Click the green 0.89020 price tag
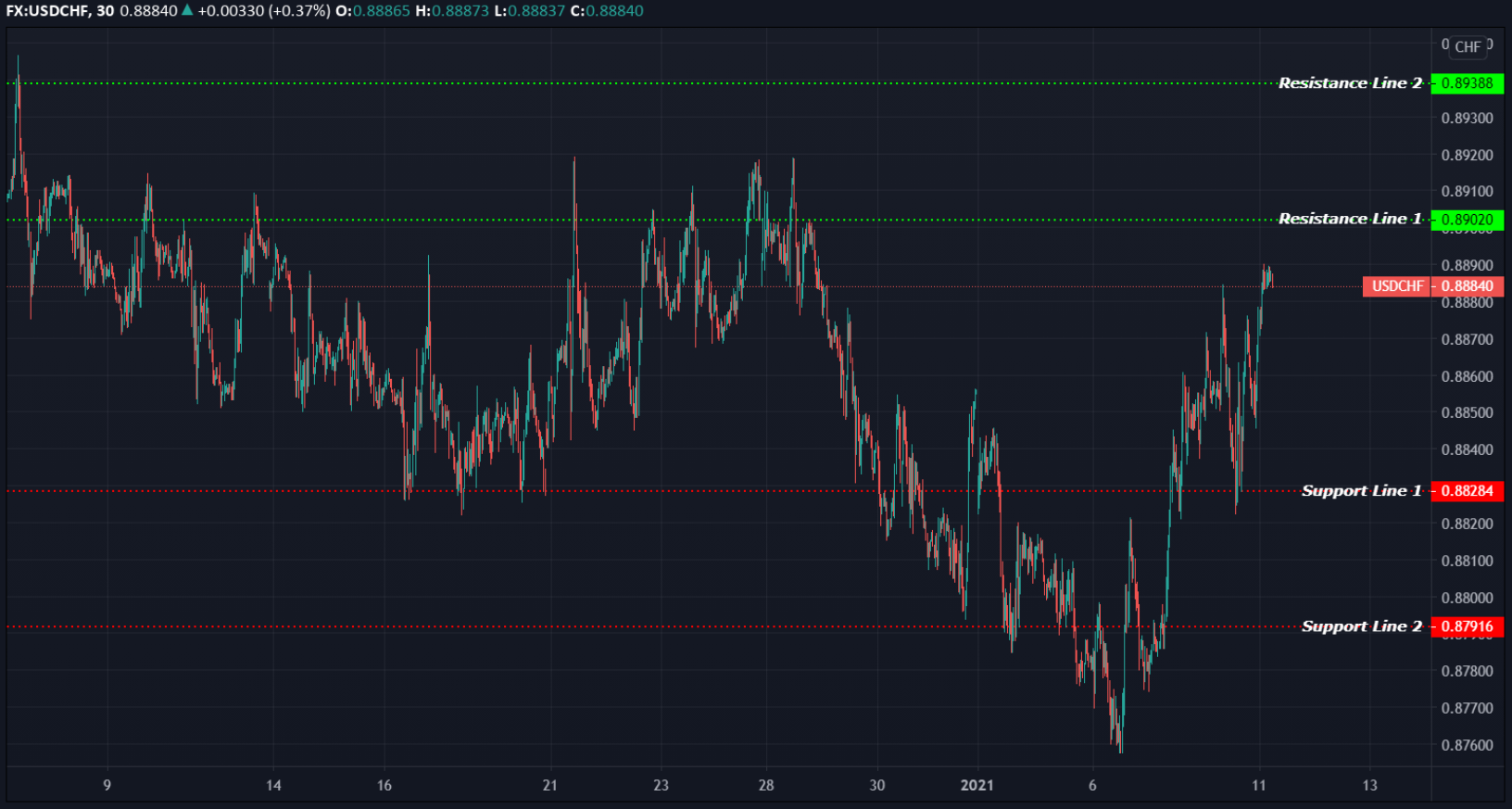 click(1468, 220)
